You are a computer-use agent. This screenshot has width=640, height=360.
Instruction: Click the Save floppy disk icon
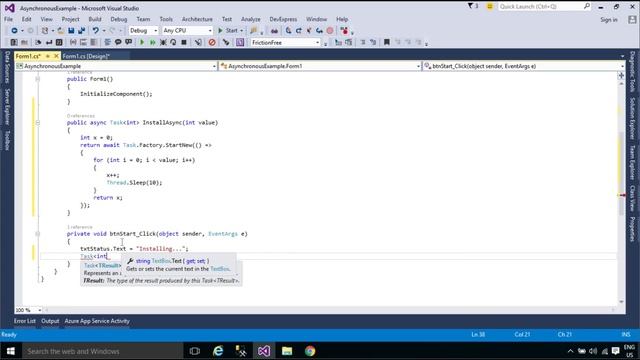pyautogui.click(x=71, y=31)
